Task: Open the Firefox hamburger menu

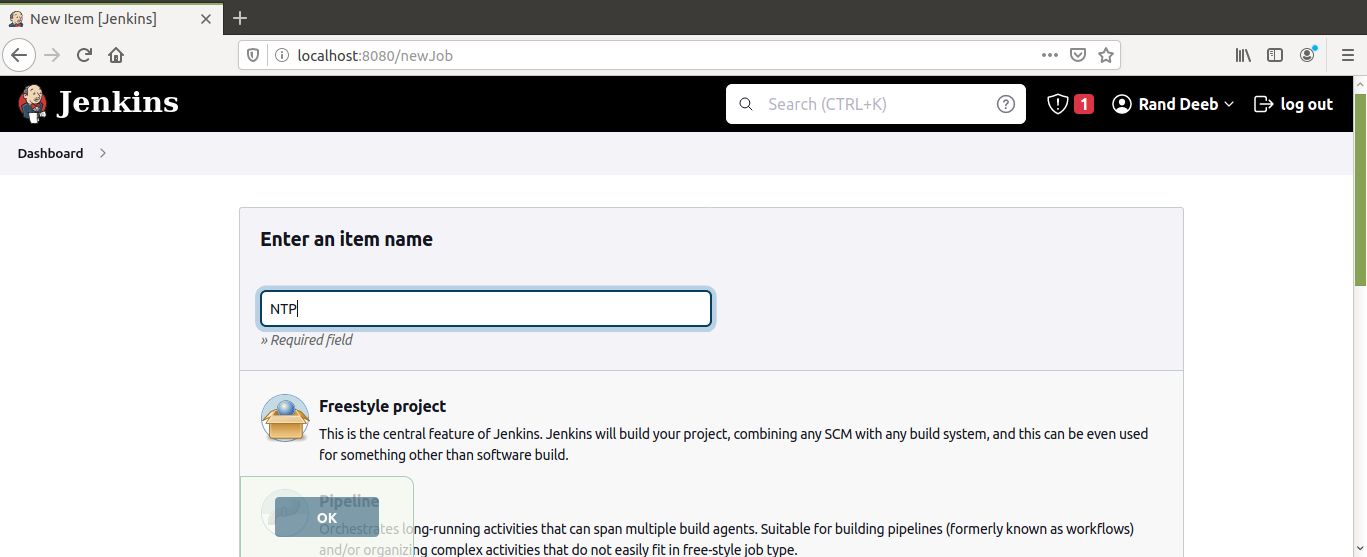Action: coord(1347,55)
